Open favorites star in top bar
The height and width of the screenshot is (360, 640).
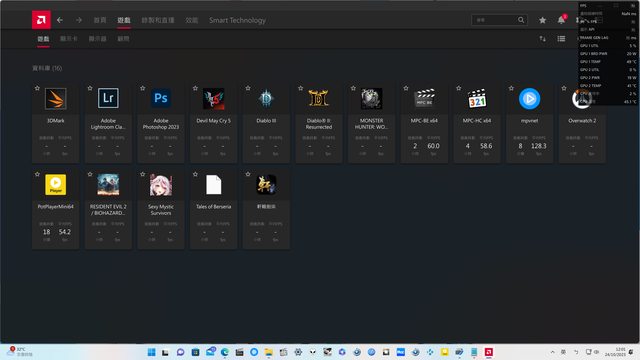point(542,20)
